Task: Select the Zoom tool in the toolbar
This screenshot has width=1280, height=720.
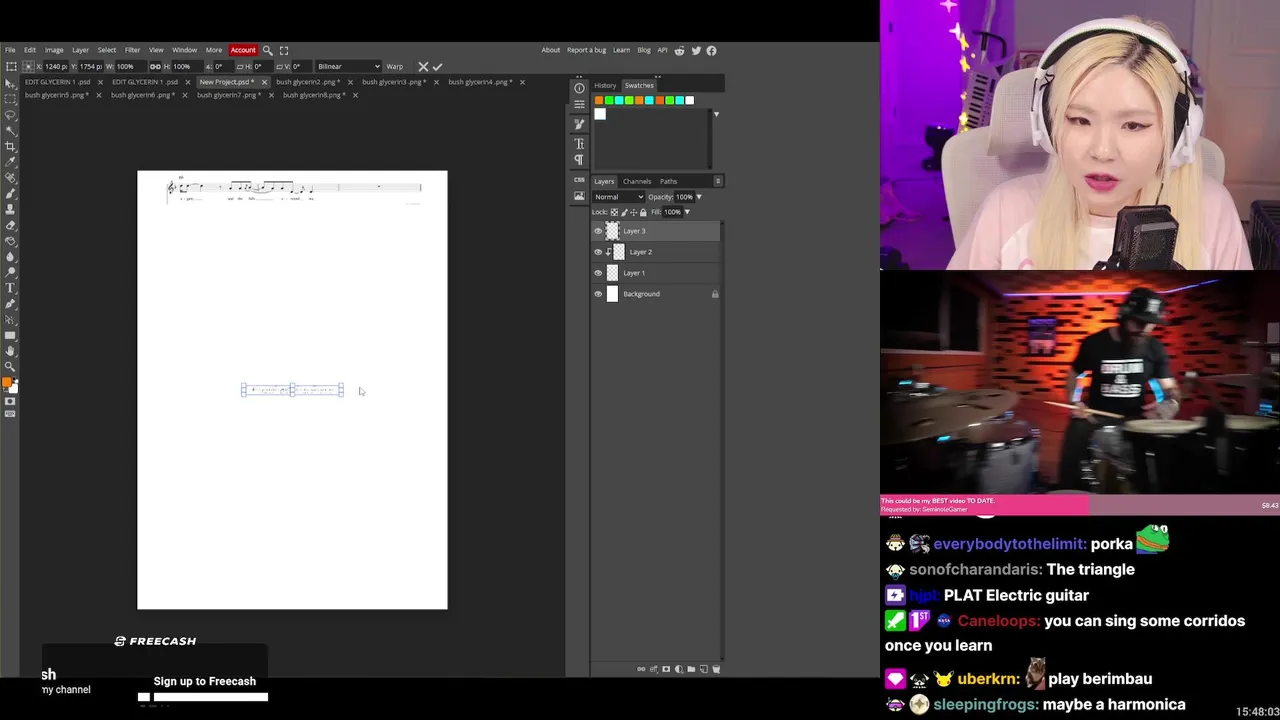Action: 10,367
